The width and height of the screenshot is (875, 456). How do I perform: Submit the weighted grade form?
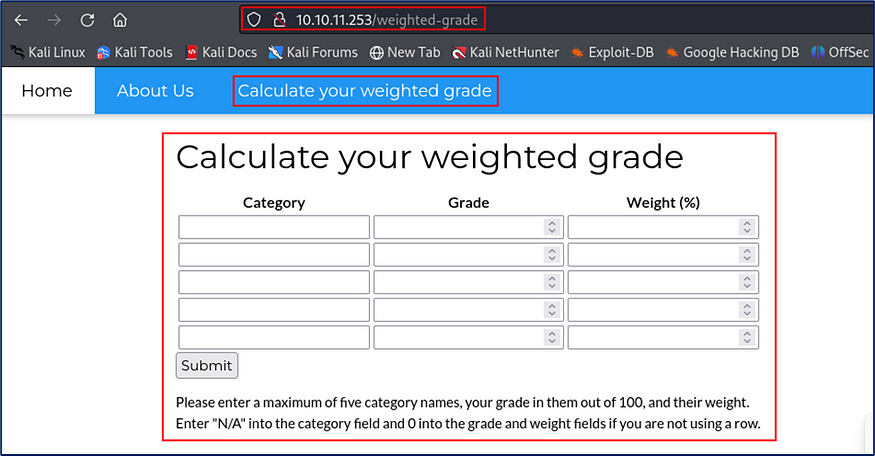point(207,366)
